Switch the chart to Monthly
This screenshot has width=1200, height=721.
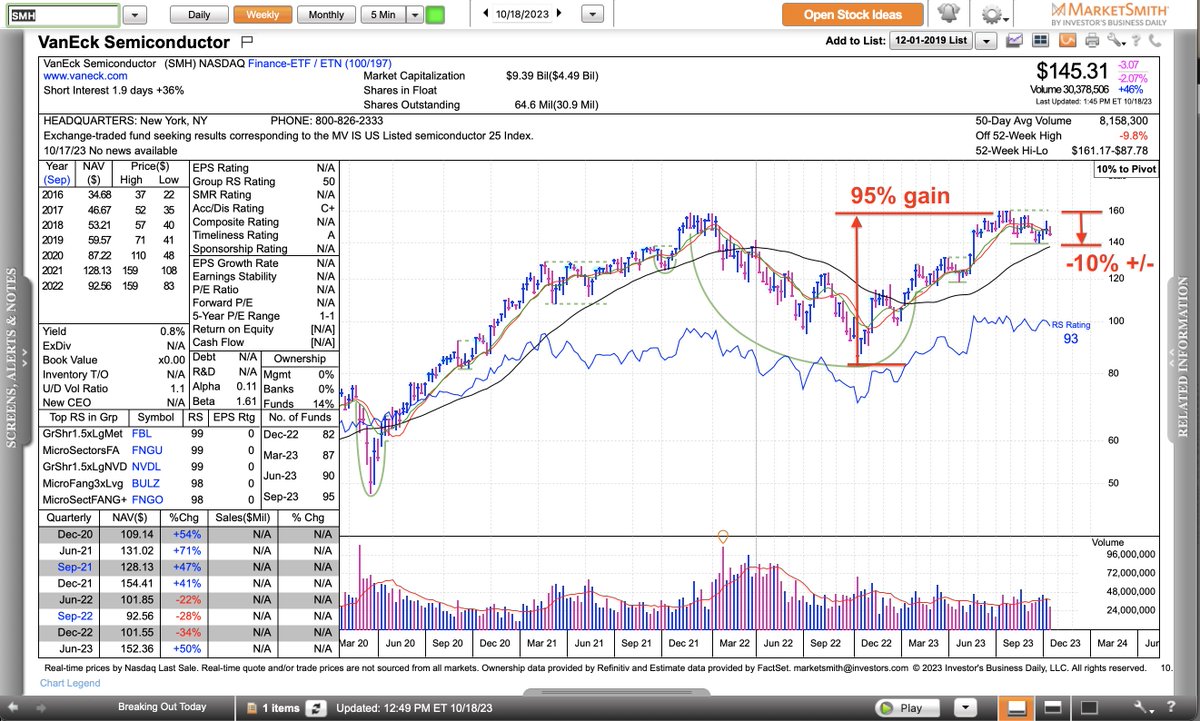tap(326, 15)
